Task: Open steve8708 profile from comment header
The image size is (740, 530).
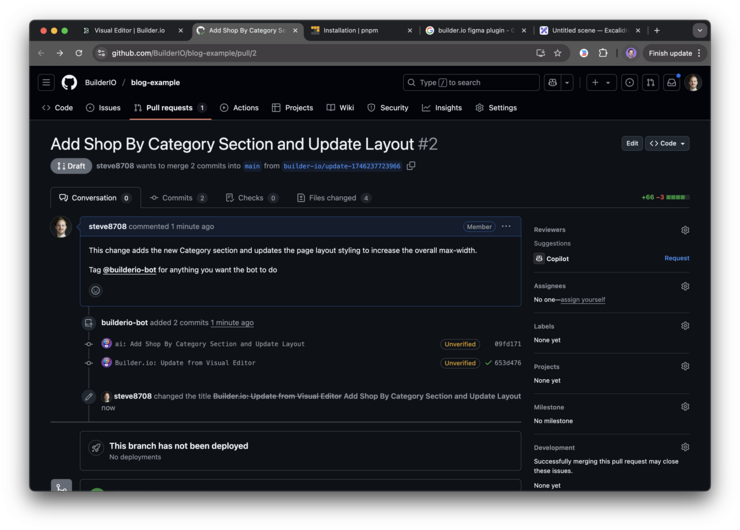Action: pyautogui.click(x=108, y=227)
